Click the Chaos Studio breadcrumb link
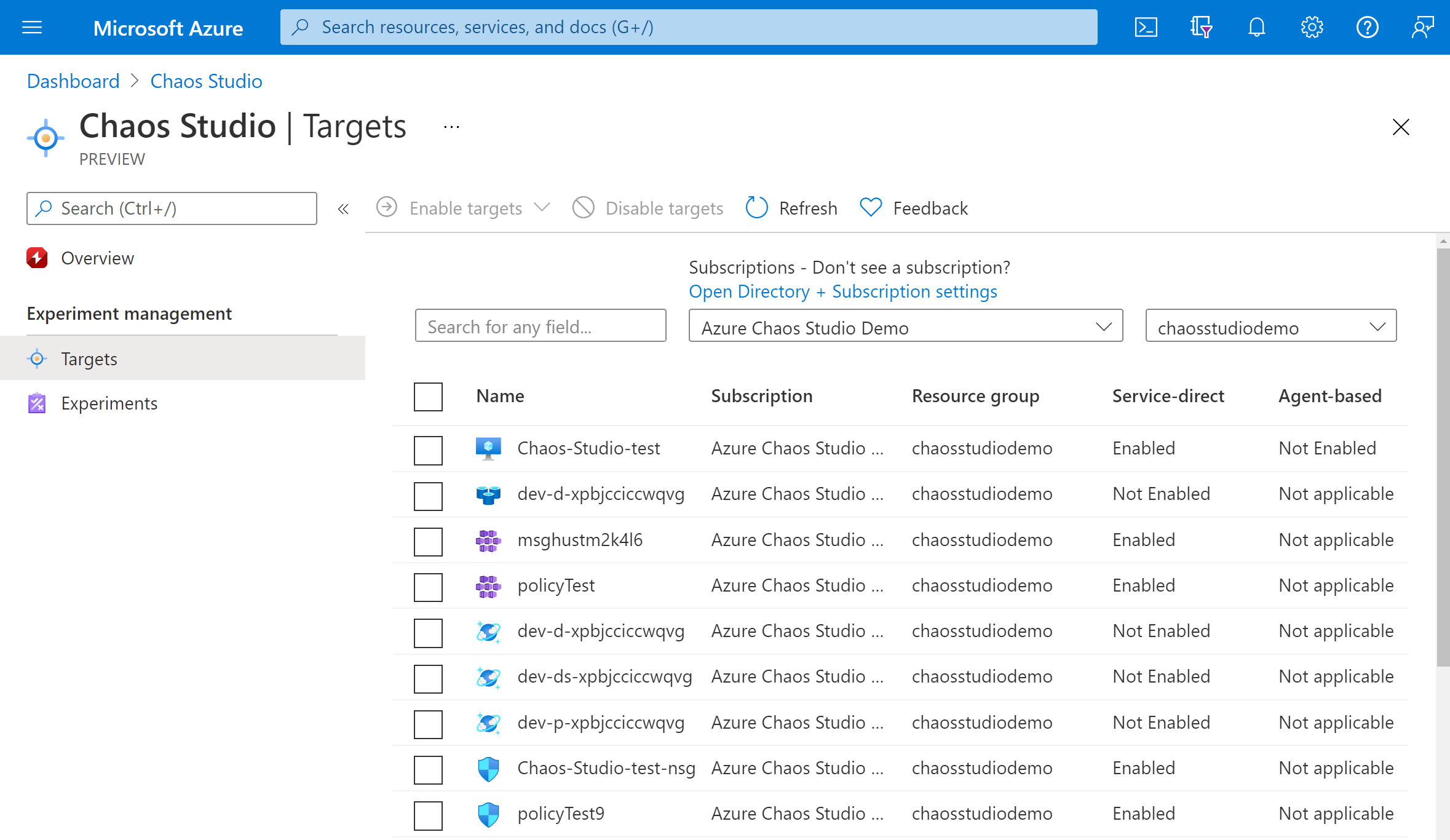The width and height of the screenshot is (1450, 840). tap(206, 81)
